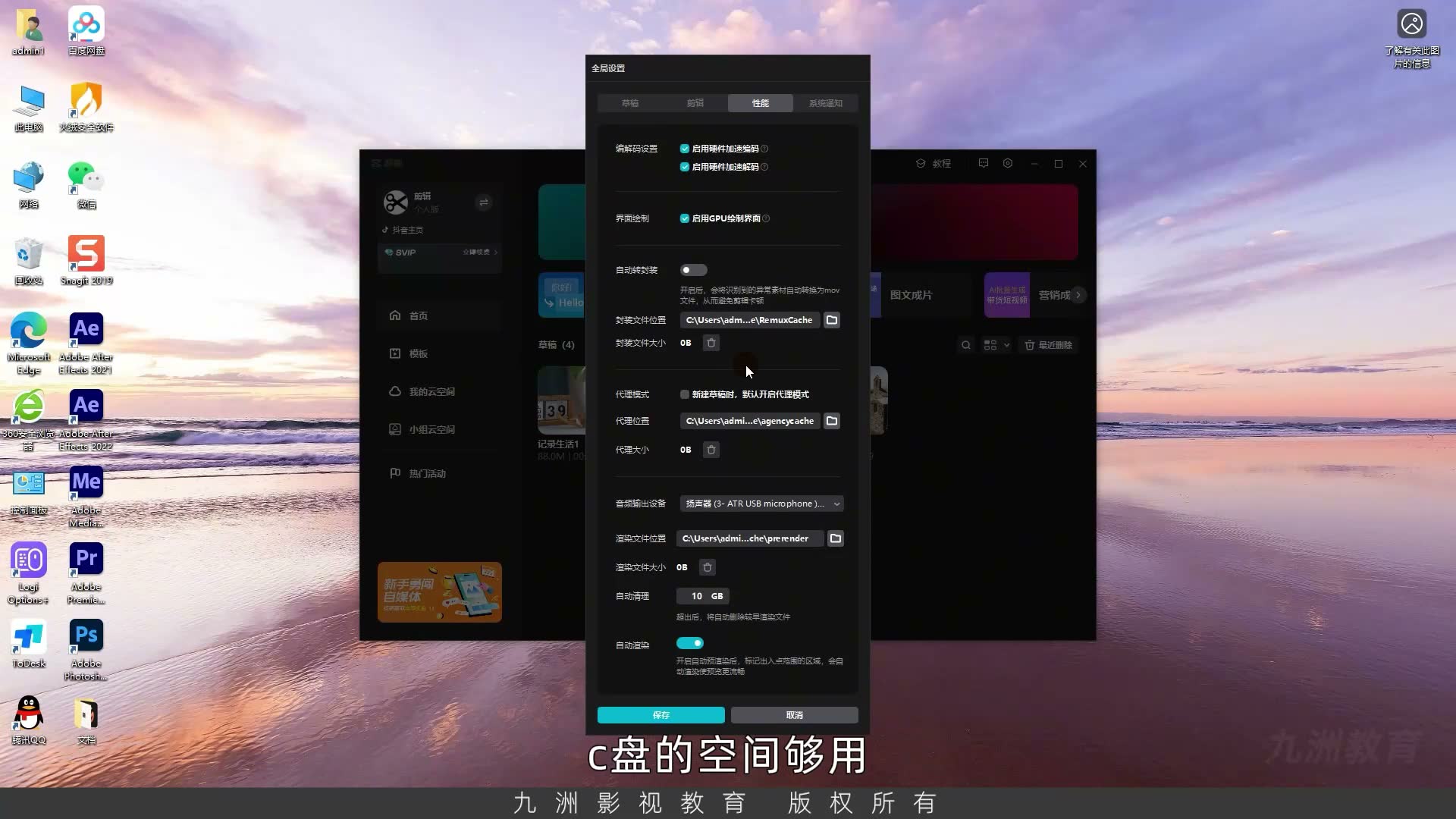Open the Baidu Netdisk desktop icon

(86, 31)
